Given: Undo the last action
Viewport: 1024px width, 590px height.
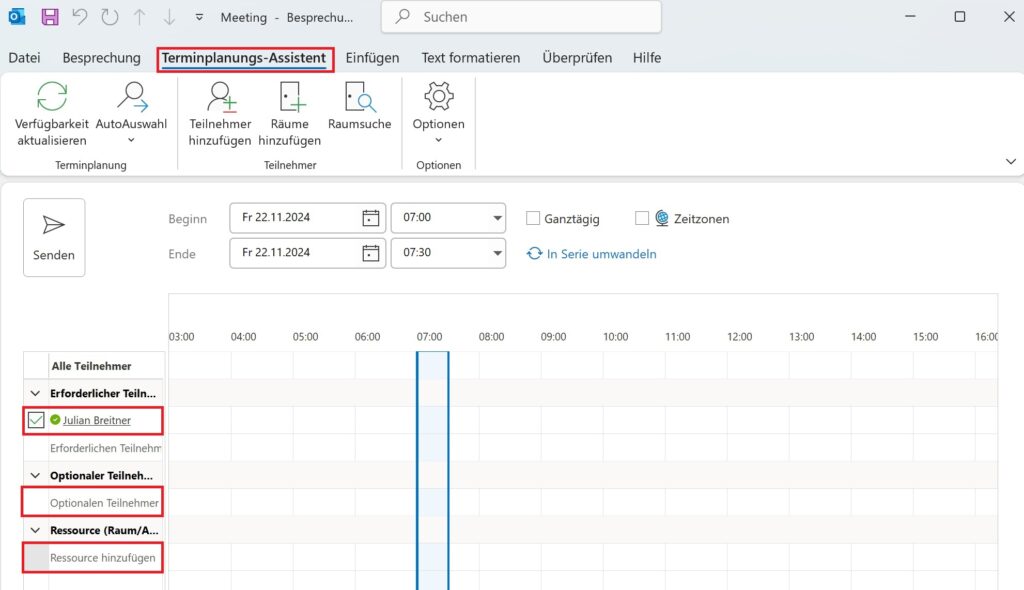Looking at the screenshot, I should pos(80,17).
